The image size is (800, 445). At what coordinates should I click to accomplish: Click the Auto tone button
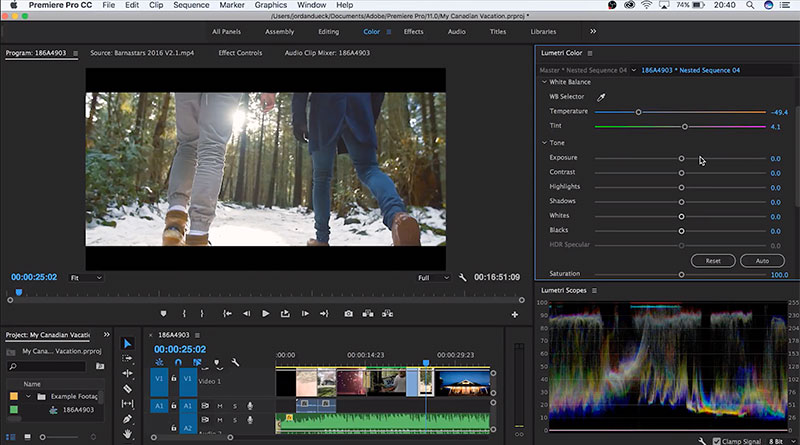pyautogui.click(x=762, y=261)
